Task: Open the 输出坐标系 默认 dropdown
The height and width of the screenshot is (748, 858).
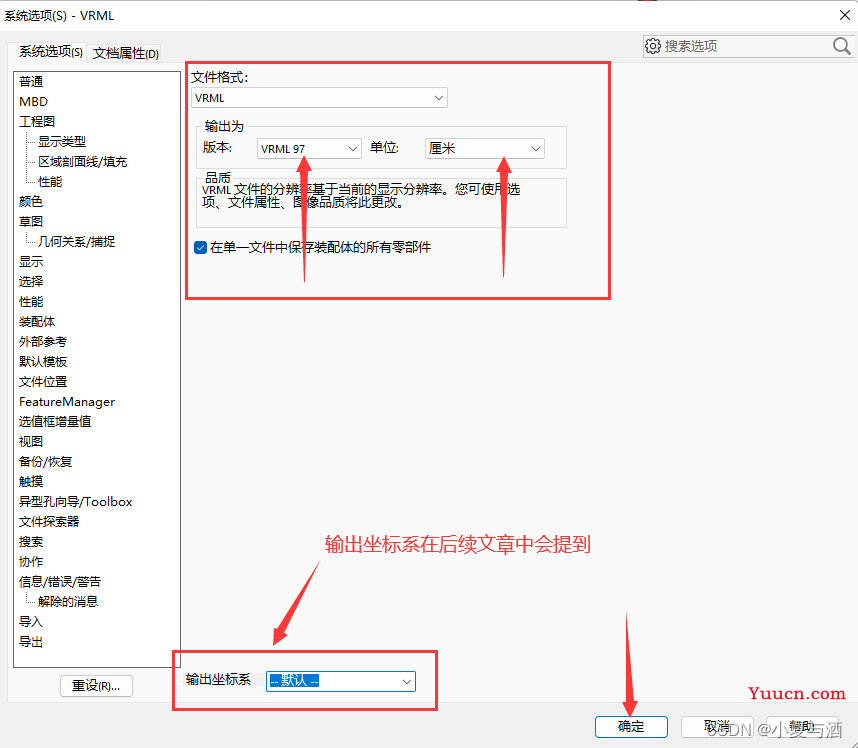Action: [x=341, y=681]
